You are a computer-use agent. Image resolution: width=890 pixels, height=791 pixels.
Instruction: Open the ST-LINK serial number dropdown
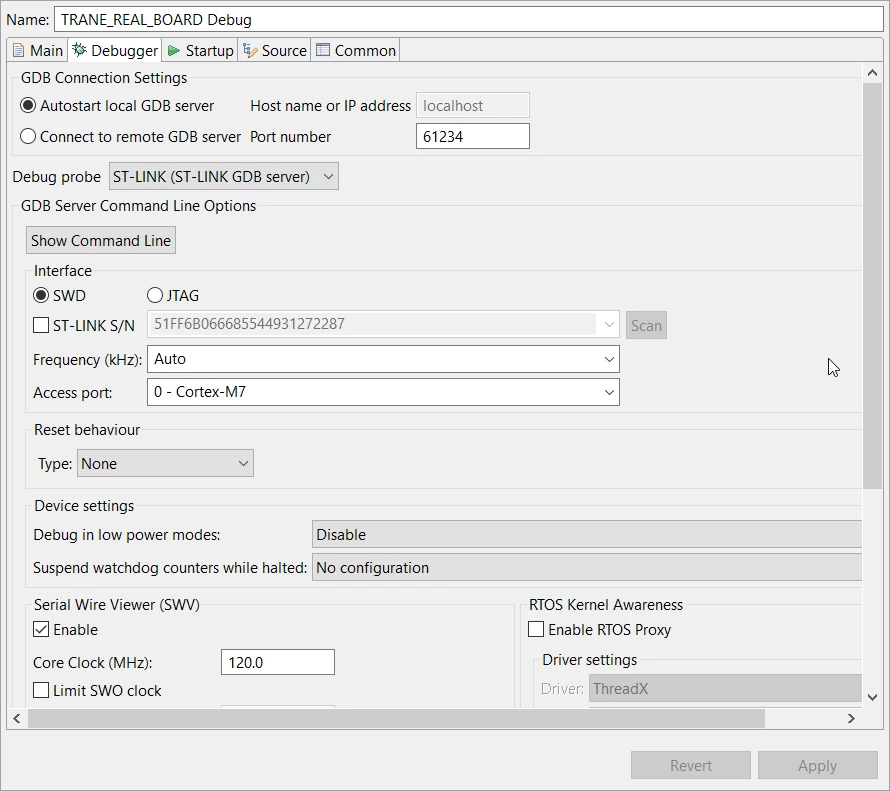point(383,325)
